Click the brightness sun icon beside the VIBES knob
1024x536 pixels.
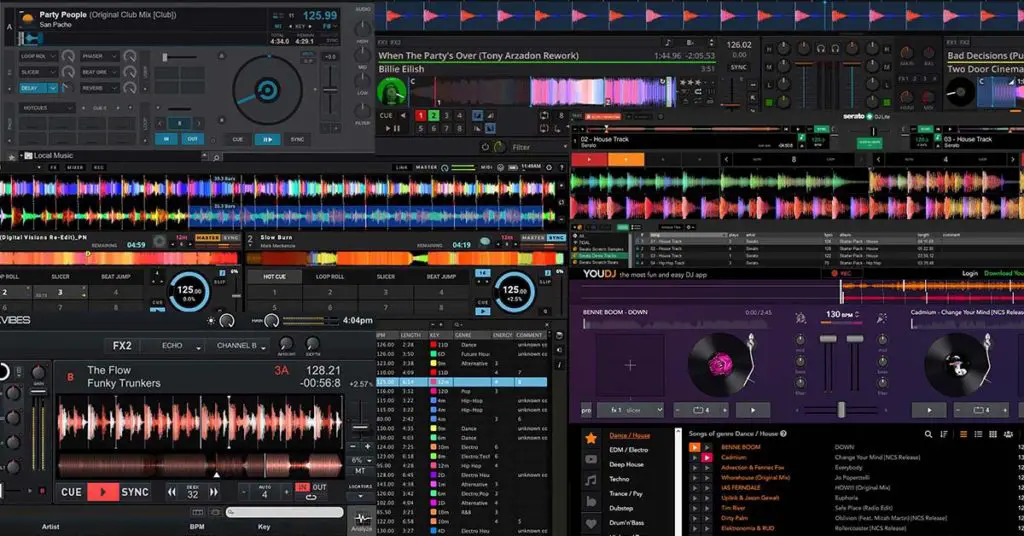[x=211, y=321]
